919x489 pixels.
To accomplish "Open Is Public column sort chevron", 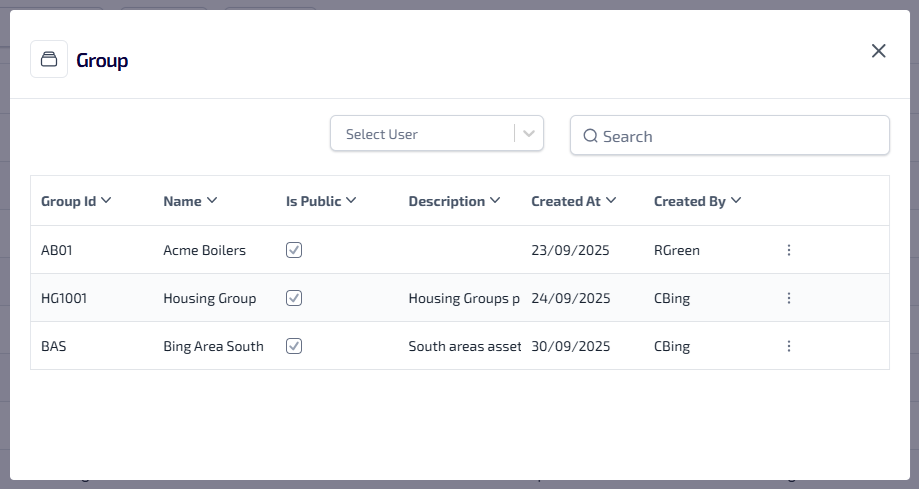I will click(x=351, y=201).
